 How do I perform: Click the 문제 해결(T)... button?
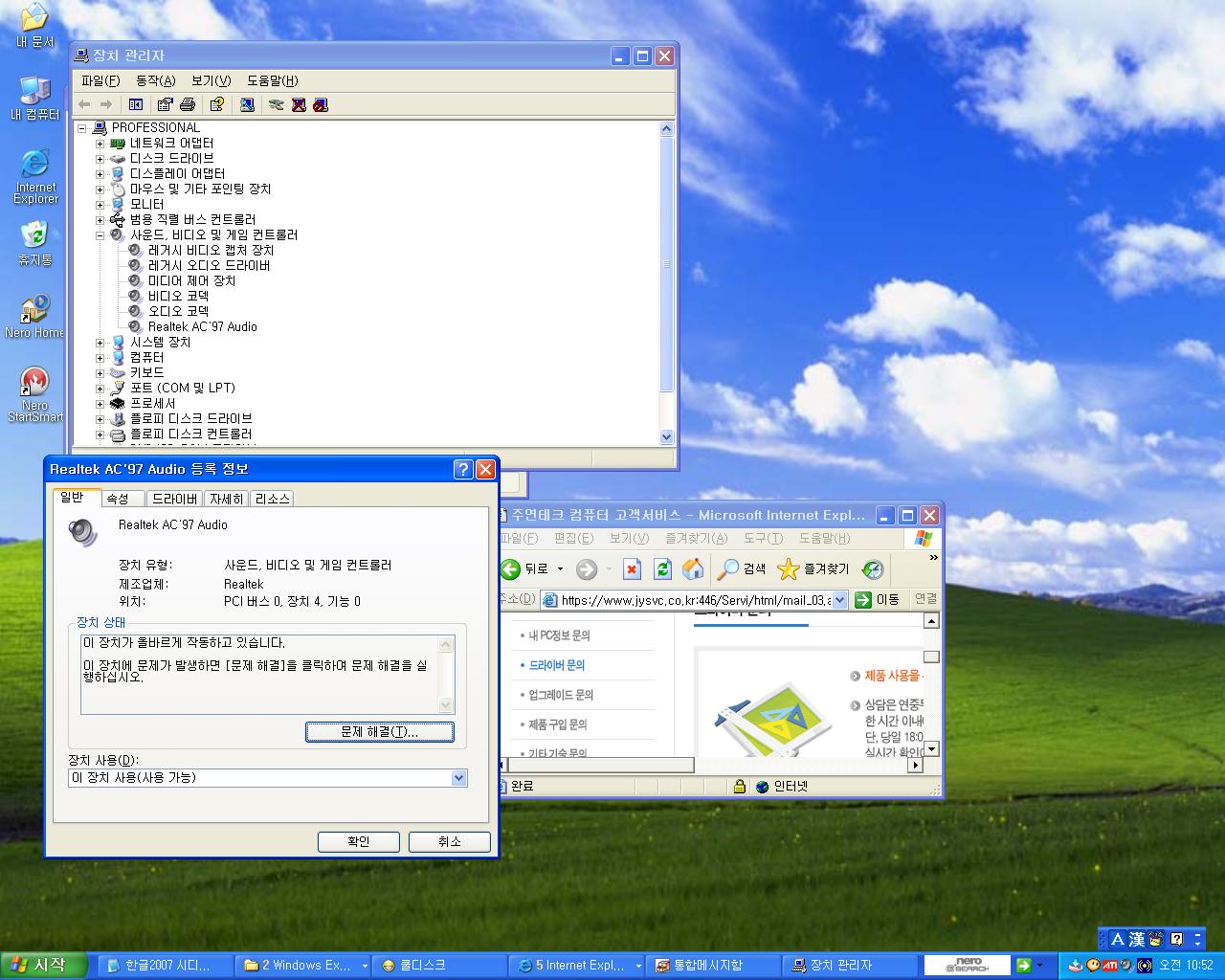click(x=379, y=732)
